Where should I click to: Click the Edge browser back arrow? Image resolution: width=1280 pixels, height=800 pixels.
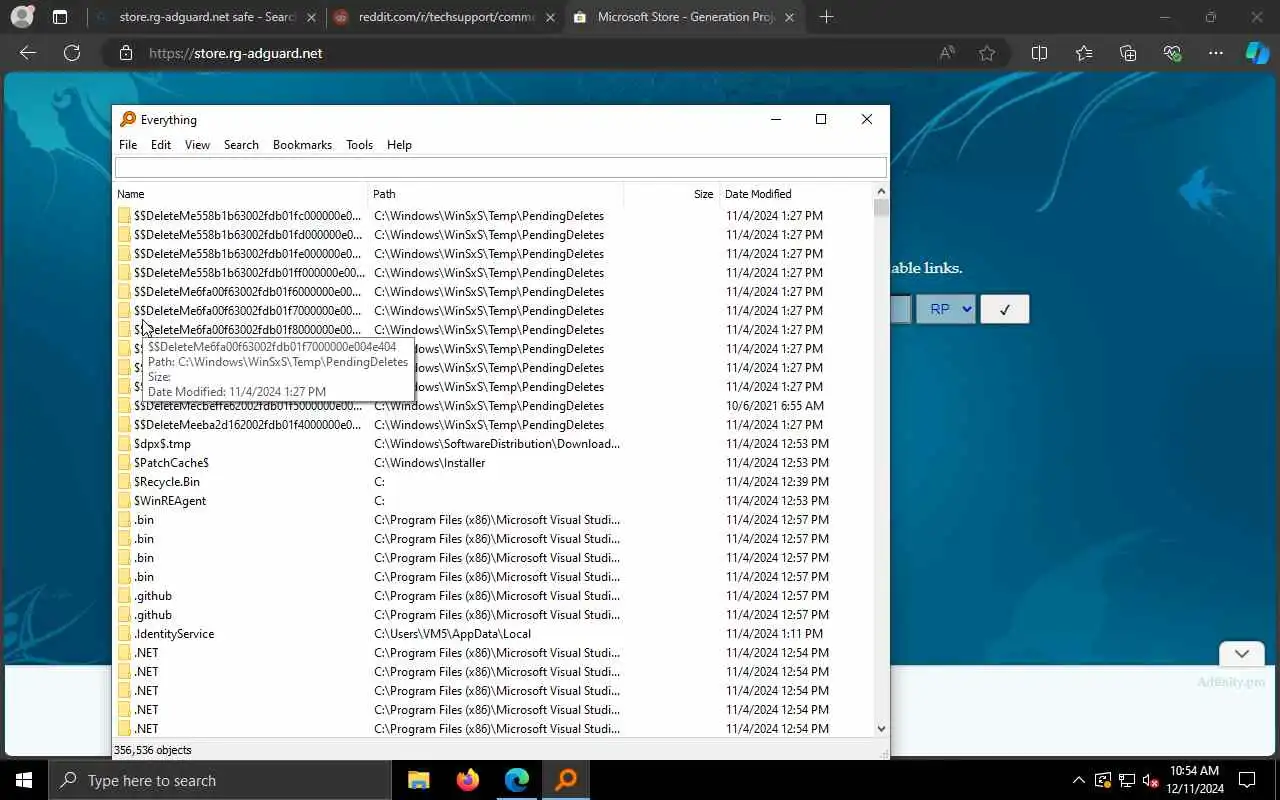(x=28, y=53)
